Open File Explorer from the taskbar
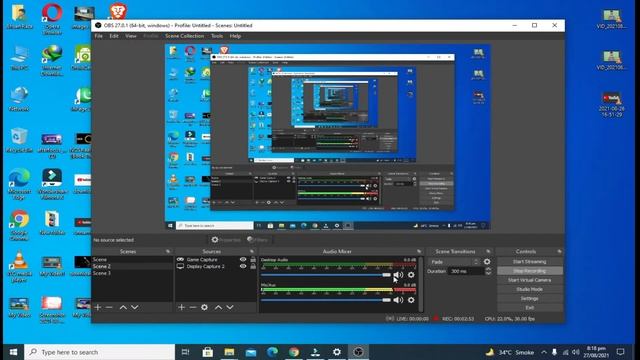The height and width of the screenshot is (360, 640). tap(229, 352)
